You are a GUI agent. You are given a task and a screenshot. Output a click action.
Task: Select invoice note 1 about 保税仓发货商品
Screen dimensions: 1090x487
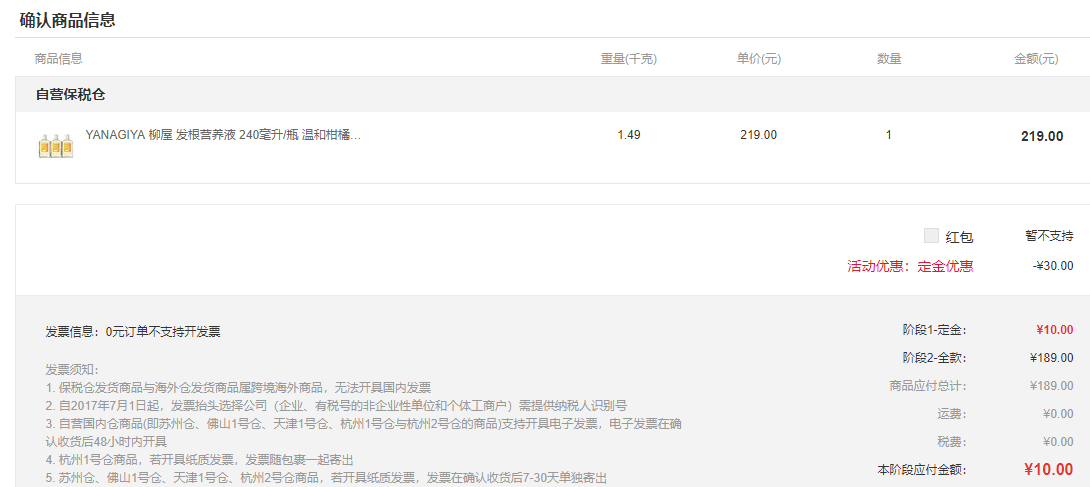click(238, 387)
